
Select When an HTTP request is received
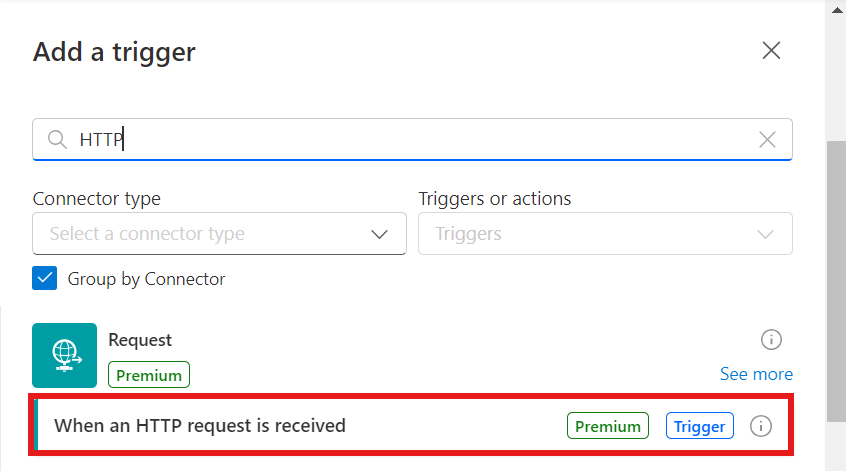200,426
